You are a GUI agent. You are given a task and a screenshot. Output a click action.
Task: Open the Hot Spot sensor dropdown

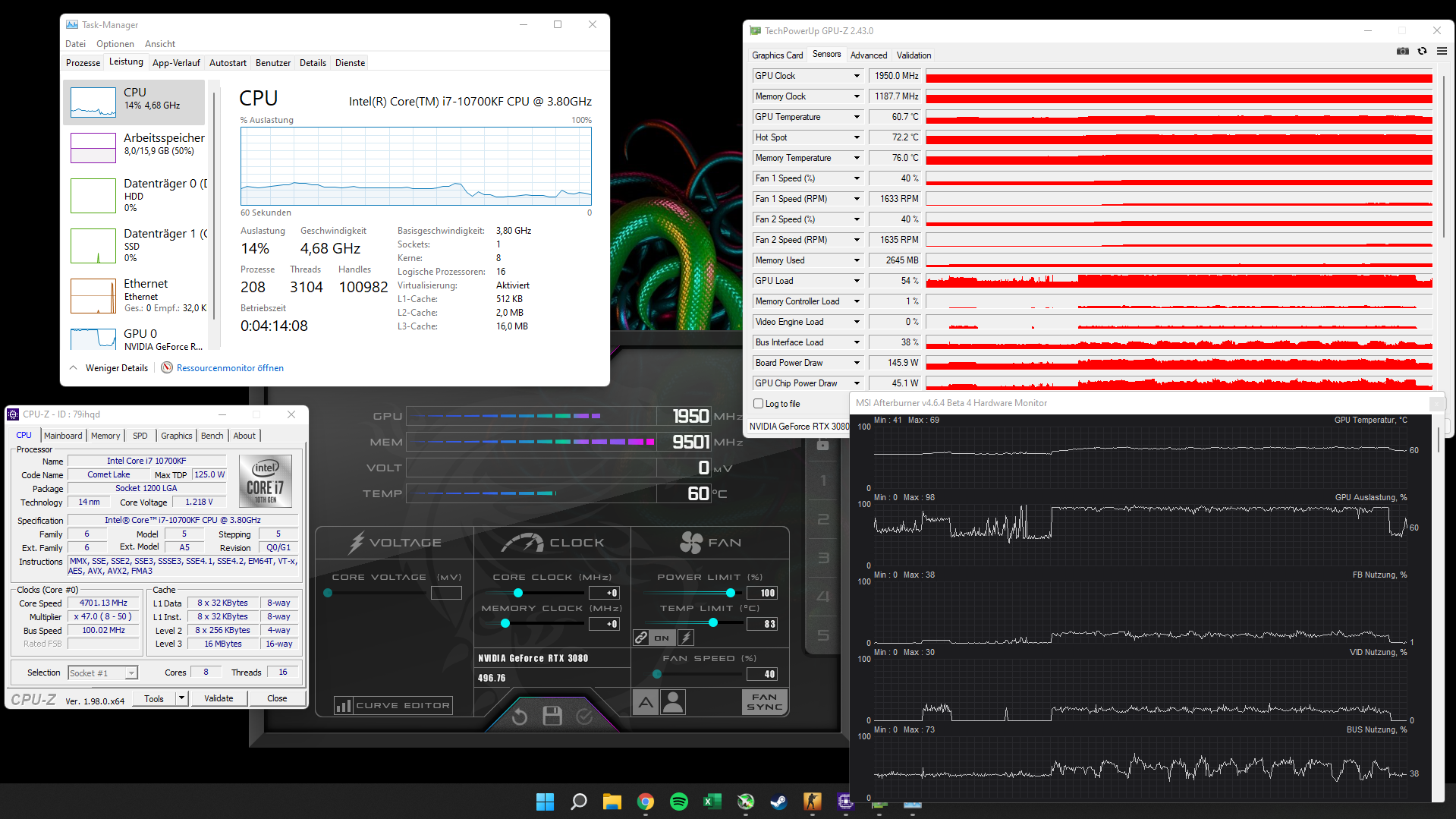click(x=857, y=137)
